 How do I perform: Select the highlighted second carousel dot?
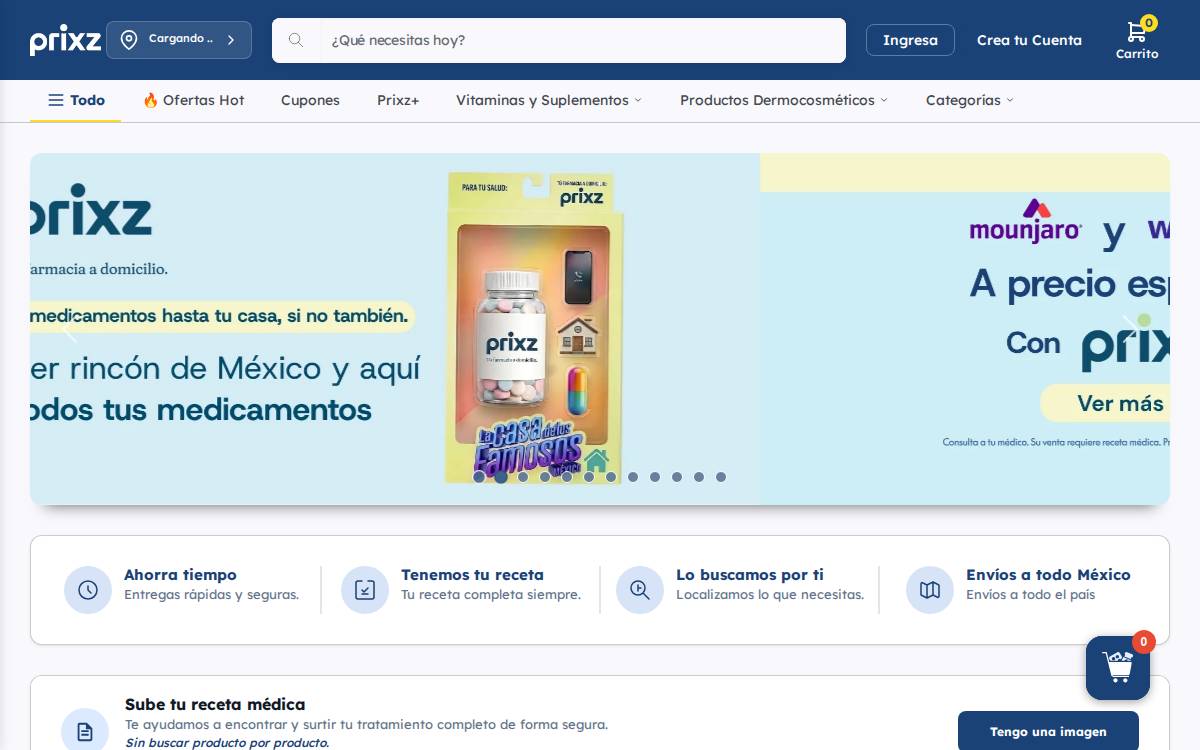click(x=501, y=477)
